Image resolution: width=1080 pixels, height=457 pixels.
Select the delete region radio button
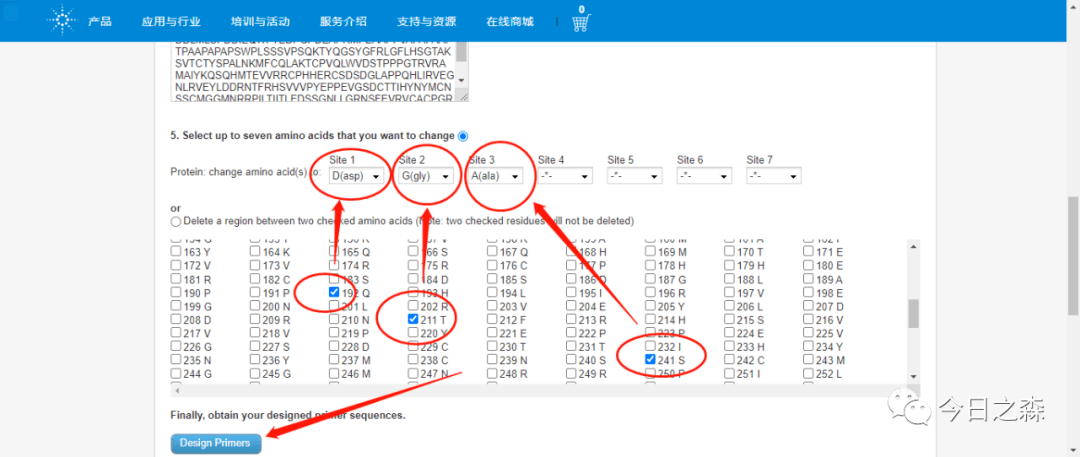(176, 221)
